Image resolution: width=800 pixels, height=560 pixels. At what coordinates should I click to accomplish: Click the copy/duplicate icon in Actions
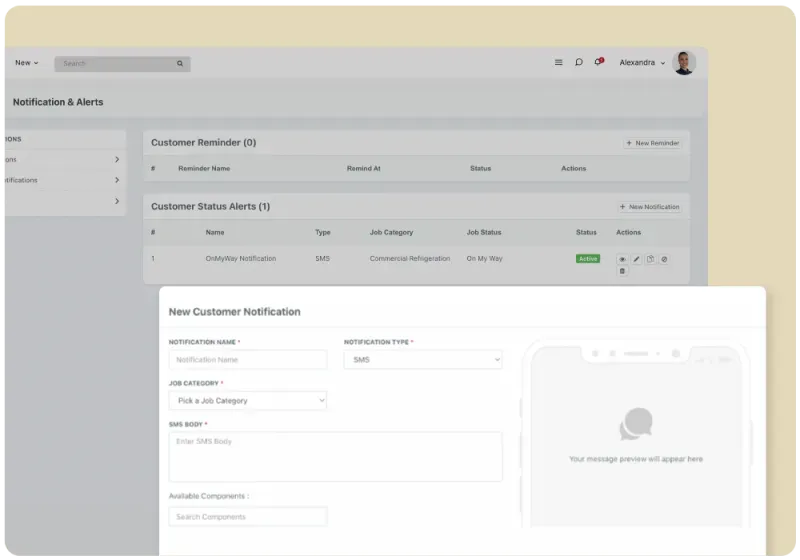coord(650,259)
